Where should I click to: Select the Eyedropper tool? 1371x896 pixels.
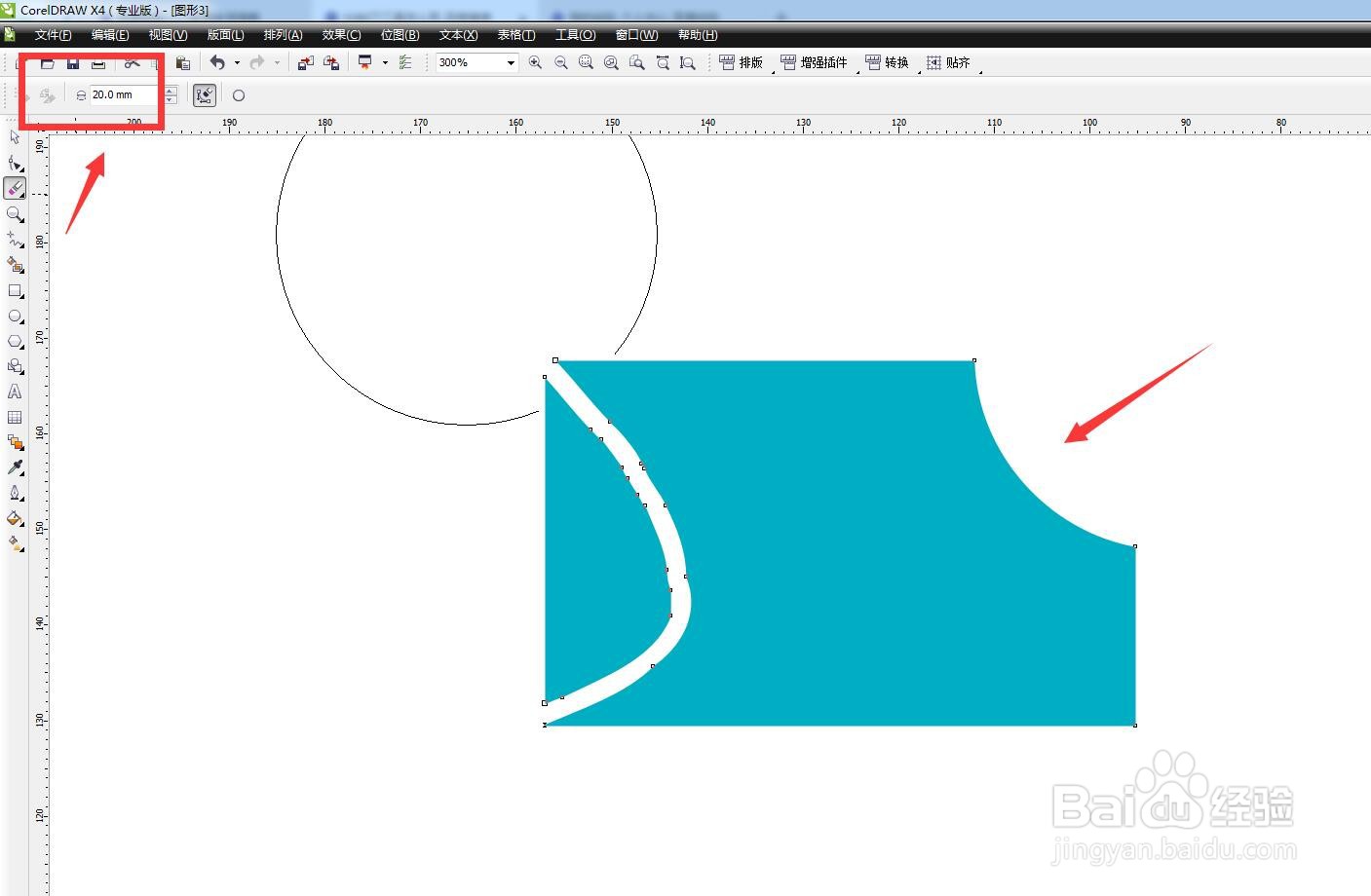tap(15, 467)
